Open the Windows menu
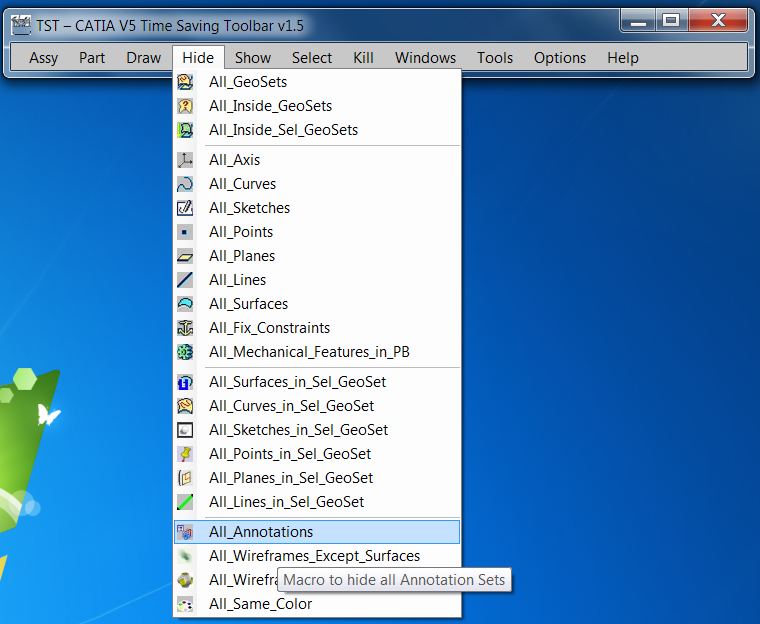This screenshot has width=760, height=624. [x=425, y=58]
